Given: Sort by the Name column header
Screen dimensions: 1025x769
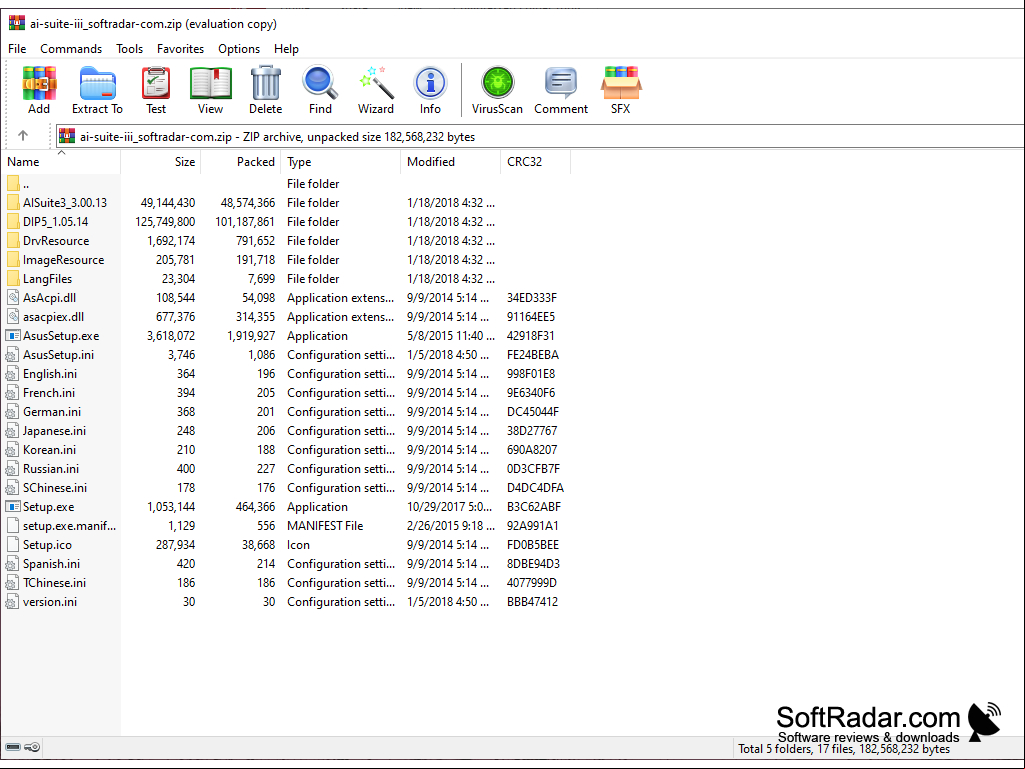Looking at the screenshot, I should pos(61,162).
